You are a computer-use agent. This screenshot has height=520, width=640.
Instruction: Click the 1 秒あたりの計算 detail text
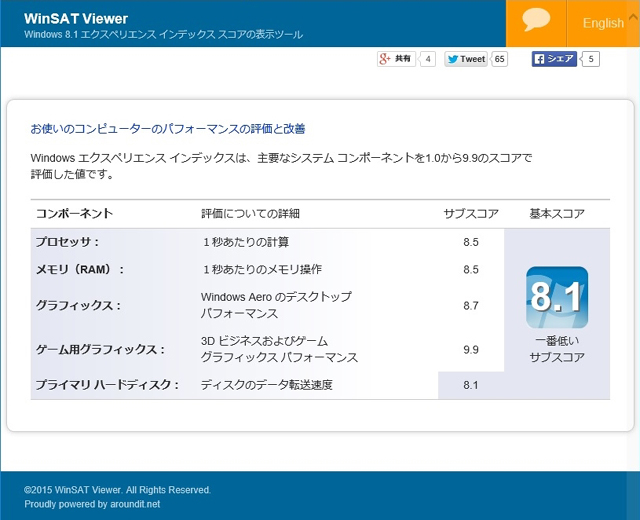(246, 242)
